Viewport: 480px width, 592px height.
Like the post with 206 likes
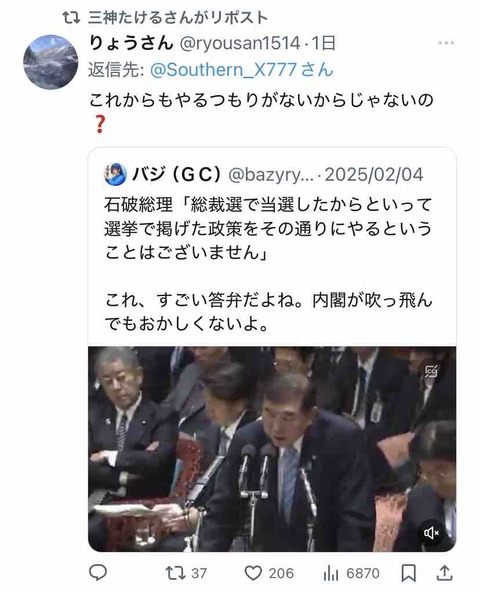[269, 573]
